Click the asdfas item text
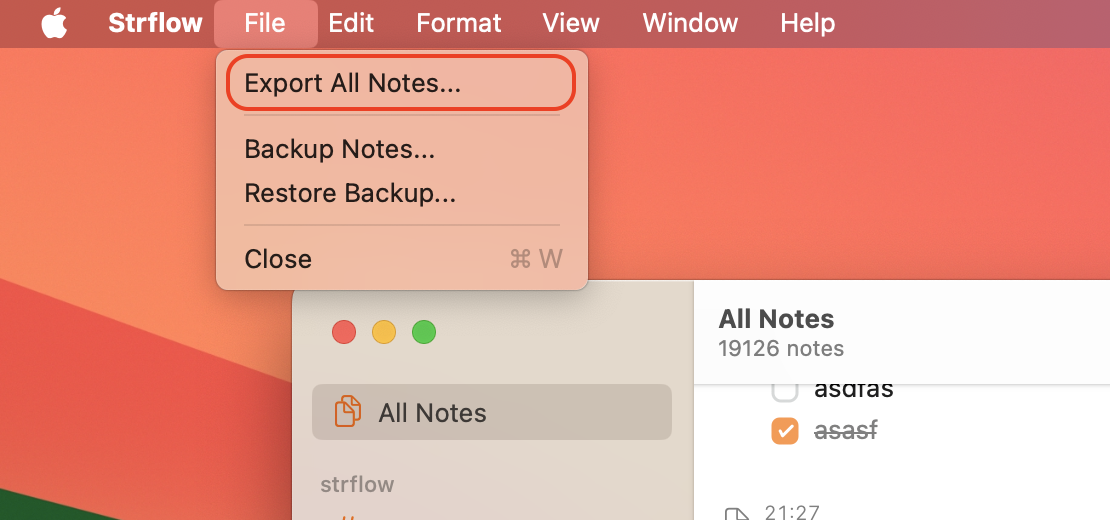The height and width of the screenshot is (520, 1110). click(x=854, y=389)
